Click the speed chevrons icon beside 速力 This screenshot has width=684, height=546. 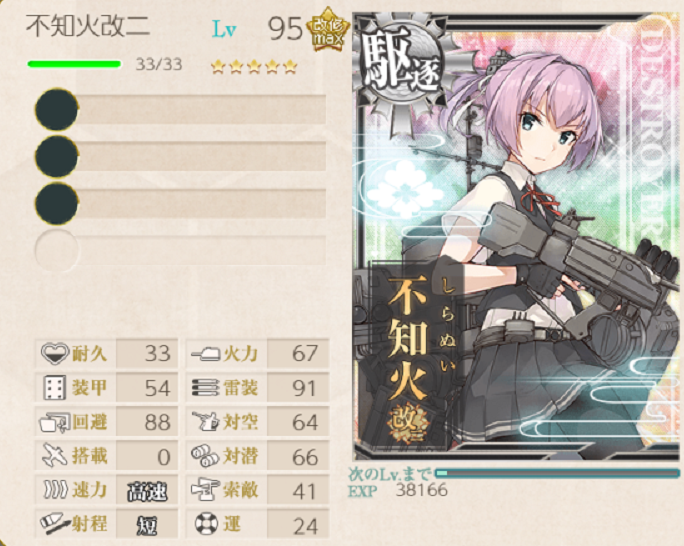(x=56, y=490)
